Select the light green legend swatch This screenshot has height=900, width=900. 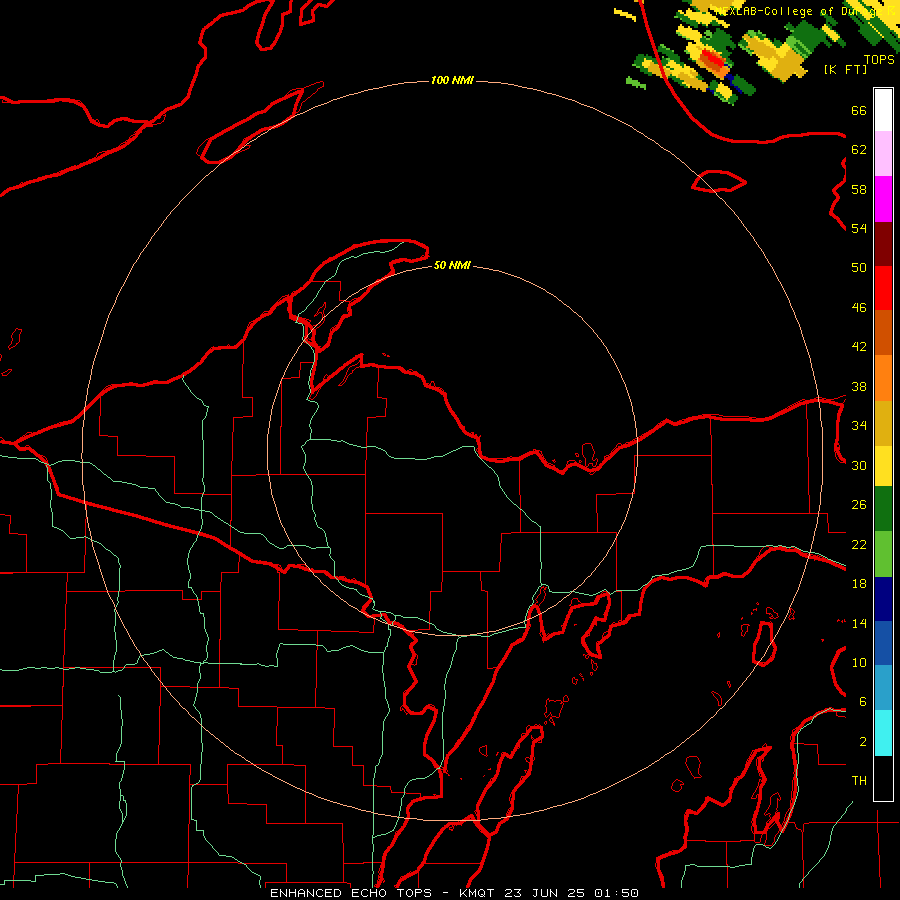[x=883, y=554]
